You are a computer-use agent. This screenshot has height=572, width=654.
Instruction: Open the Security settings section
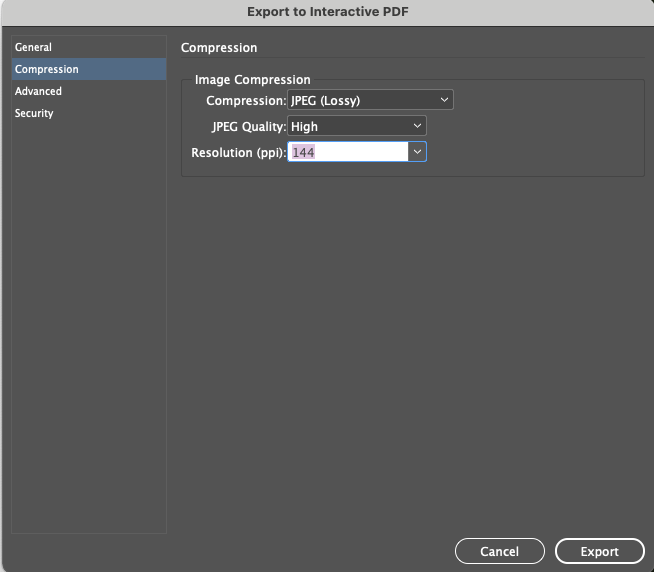(x=34, y=114)
